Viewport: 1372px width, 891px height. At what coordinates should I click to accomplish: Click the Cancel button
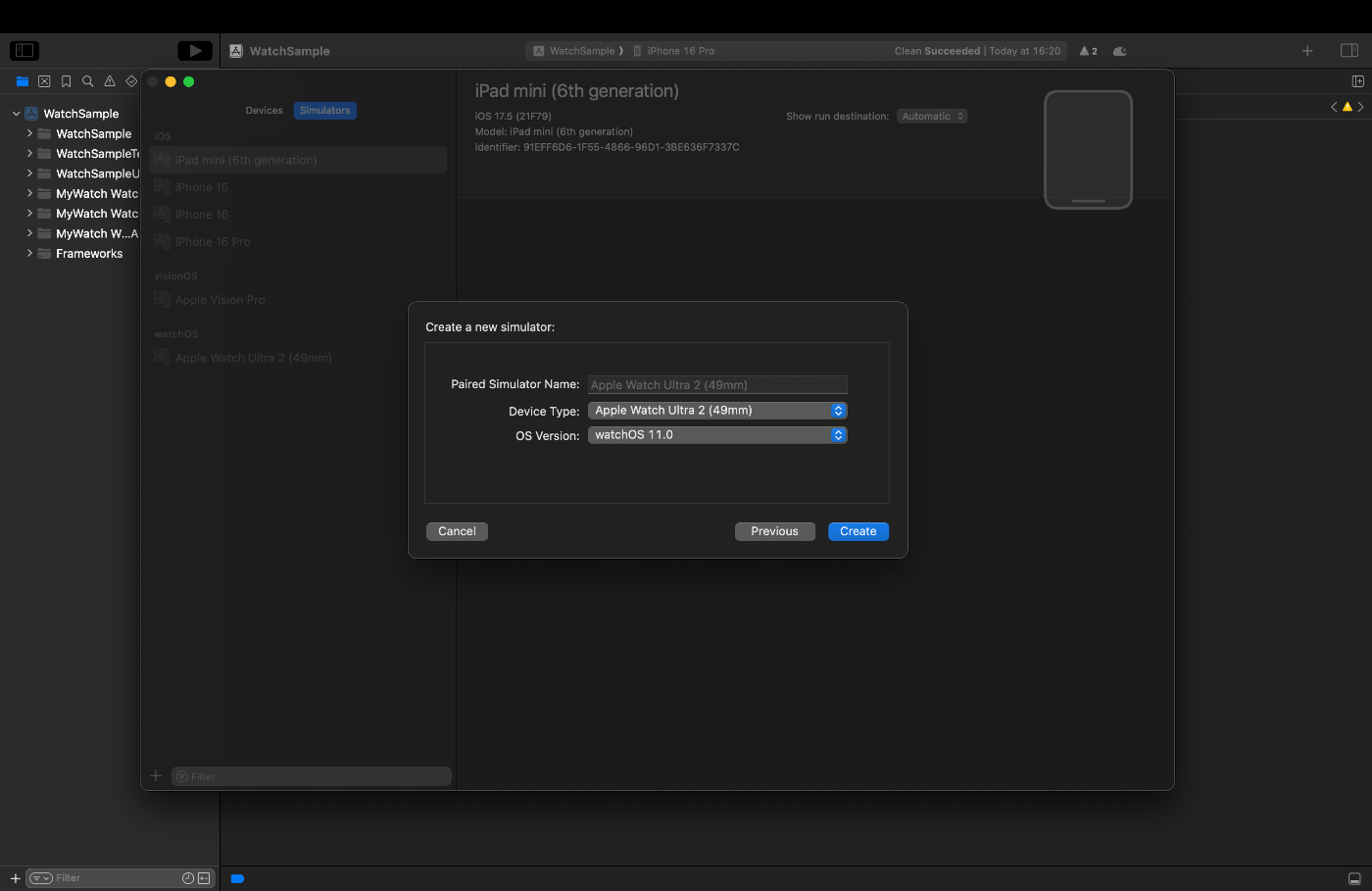tap(457, 531)
